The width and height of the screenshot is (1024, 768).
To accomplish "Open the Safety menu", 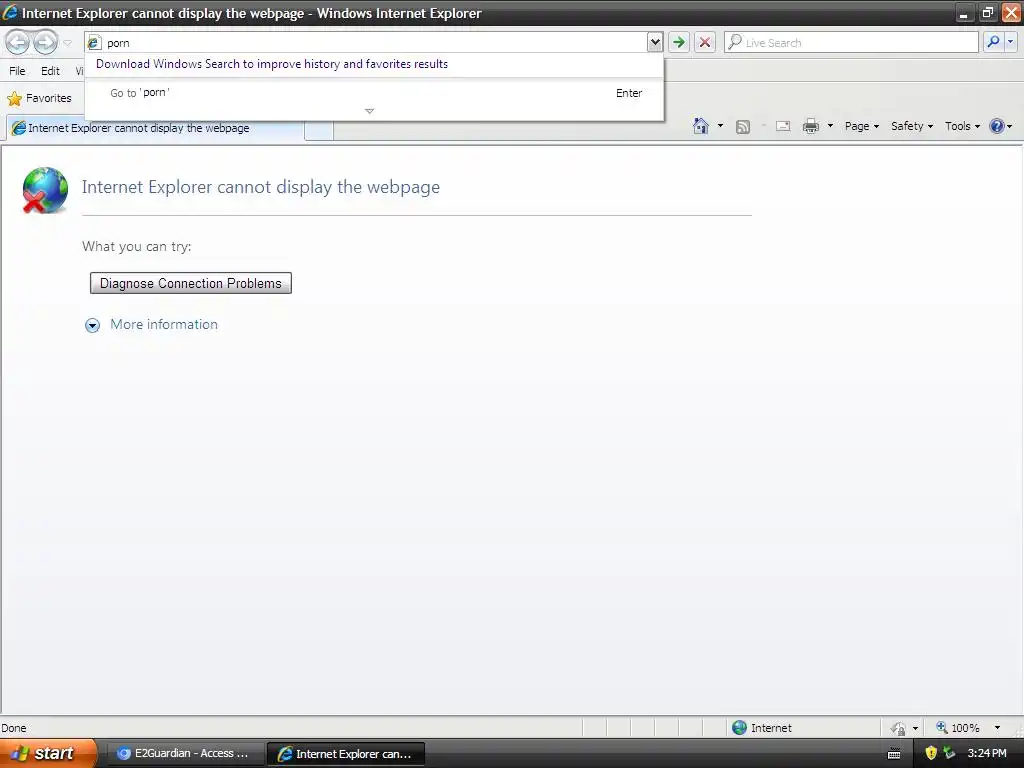I will pos(912,126).
